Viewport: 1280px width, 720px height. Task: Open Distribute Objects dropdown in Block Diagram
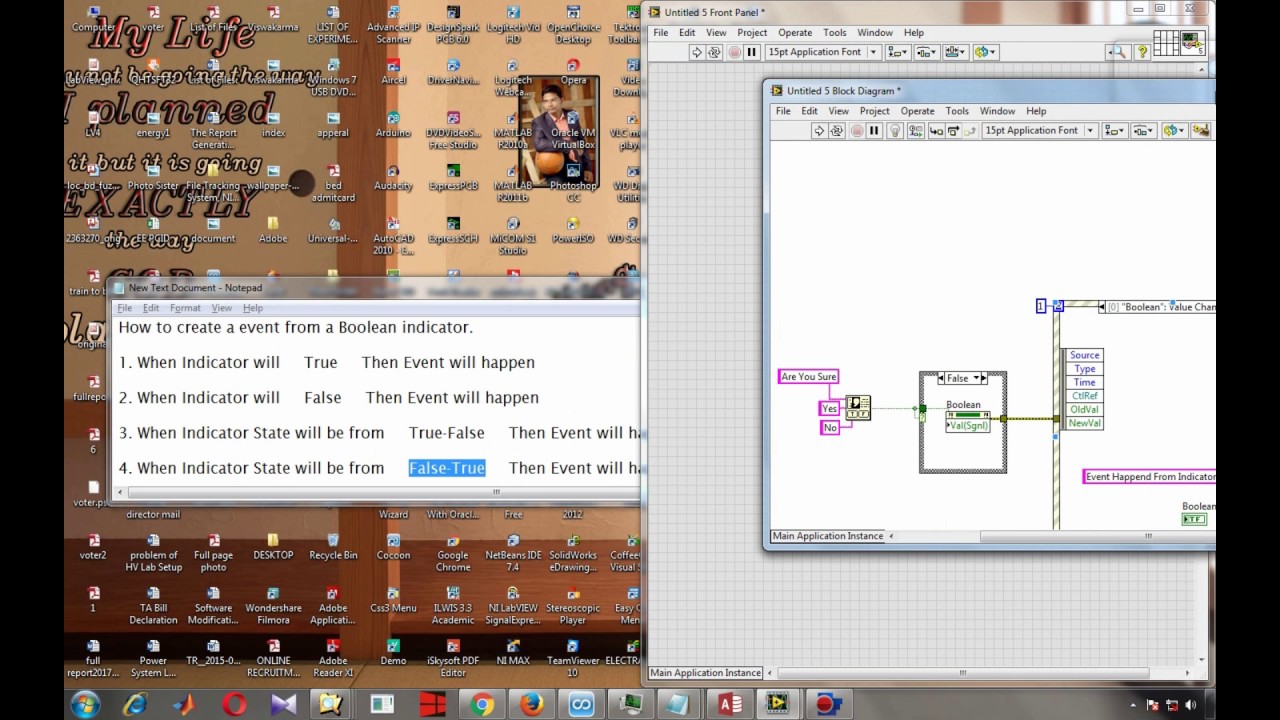coord(1144,131)
